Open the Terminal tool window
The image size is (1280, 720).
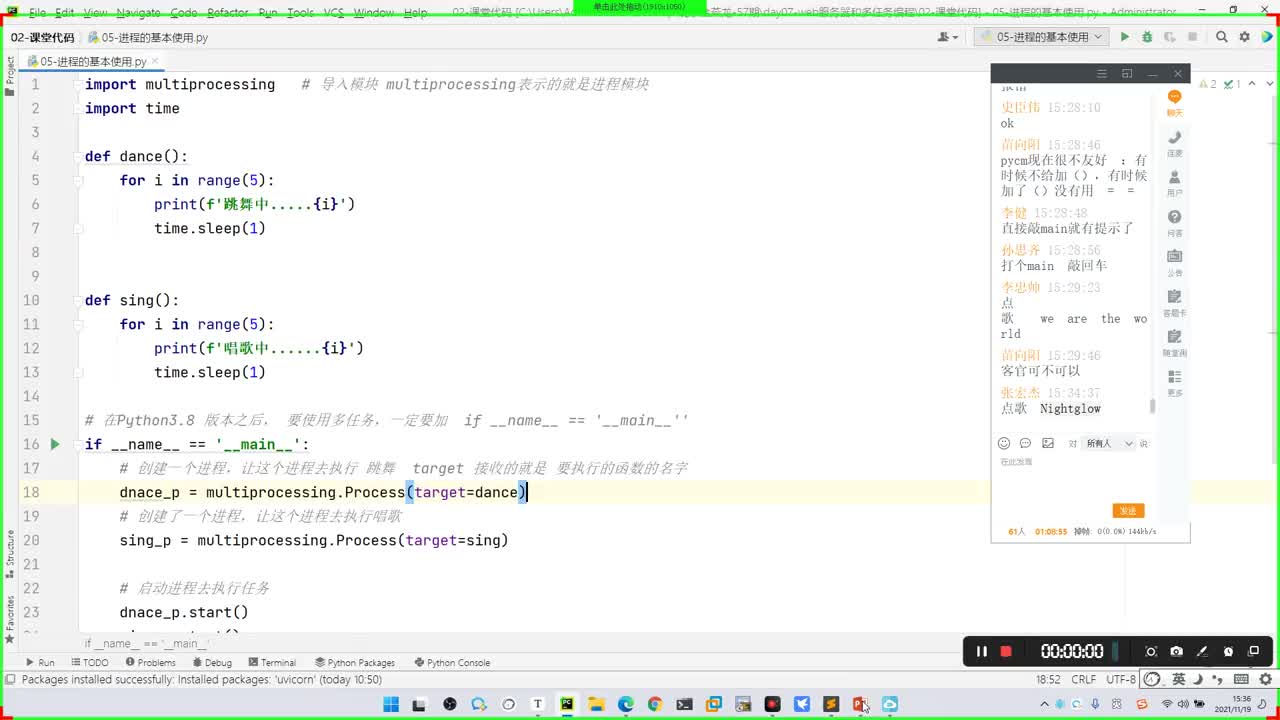(x=271, y=662)
